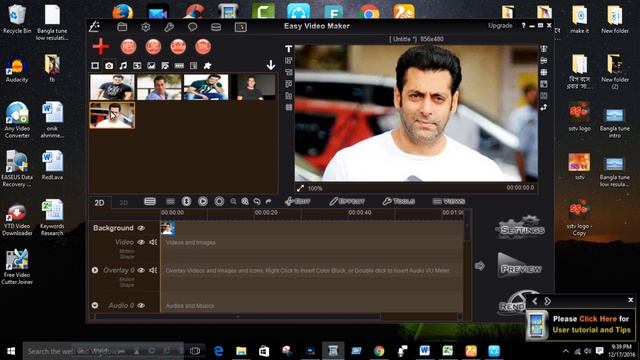Toggle visibility eye of Audio 0 track
The width and height of the screenshot is (640, 360).
(141, 305)
